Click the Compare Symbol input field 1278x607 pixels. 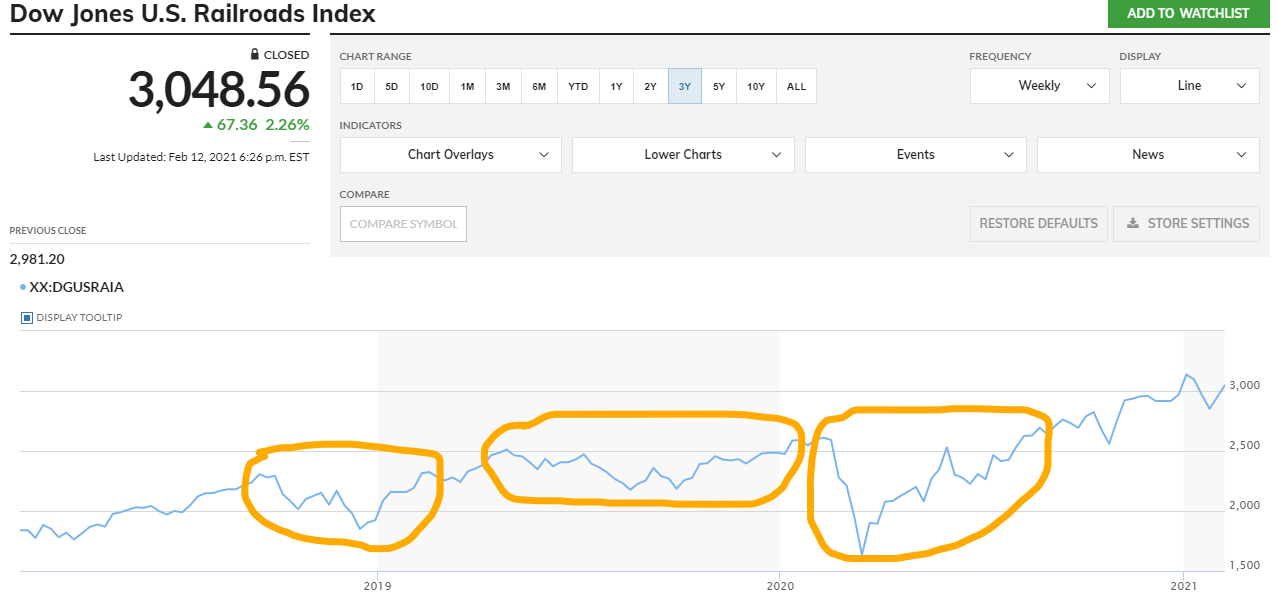(403, 224)
